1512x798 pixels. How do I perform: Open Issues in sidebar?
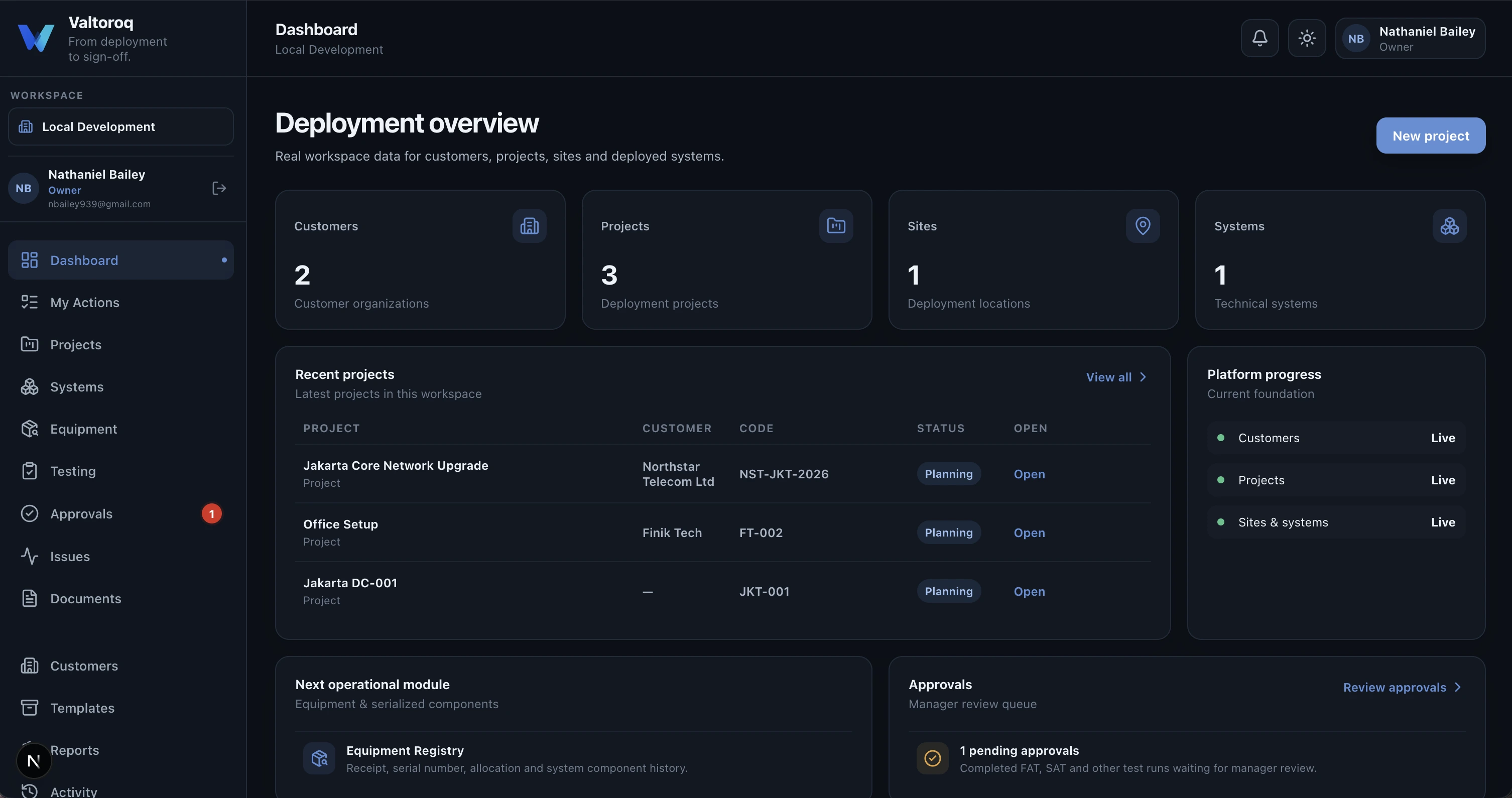point(121,556)
